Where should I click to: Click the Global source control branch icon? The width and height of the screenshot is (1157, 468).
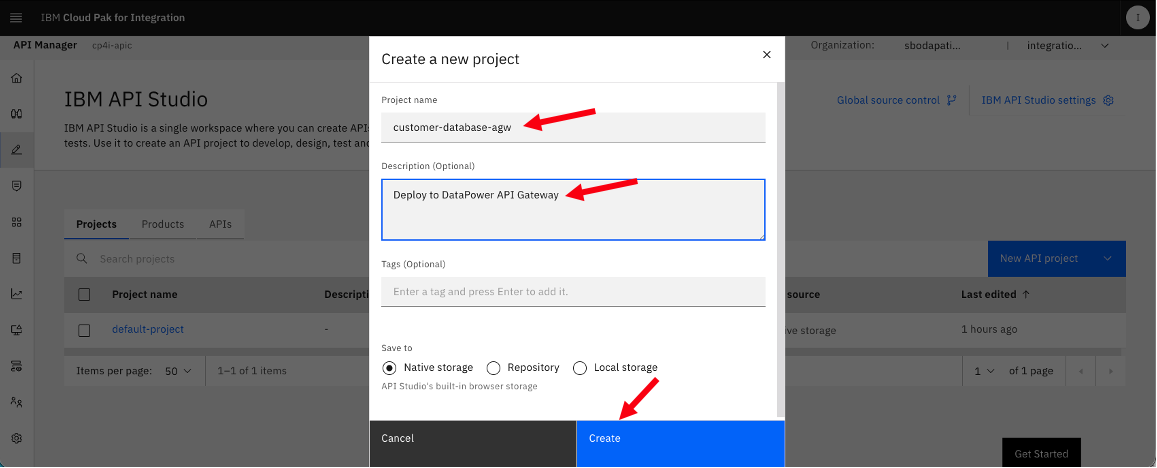pos(952,100)
